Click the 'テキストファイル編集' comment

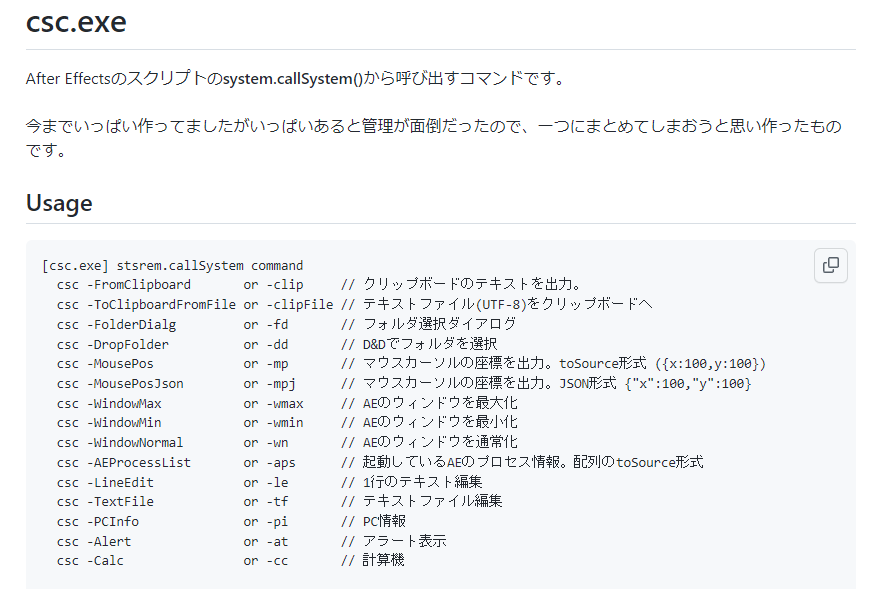coord(432,501)
